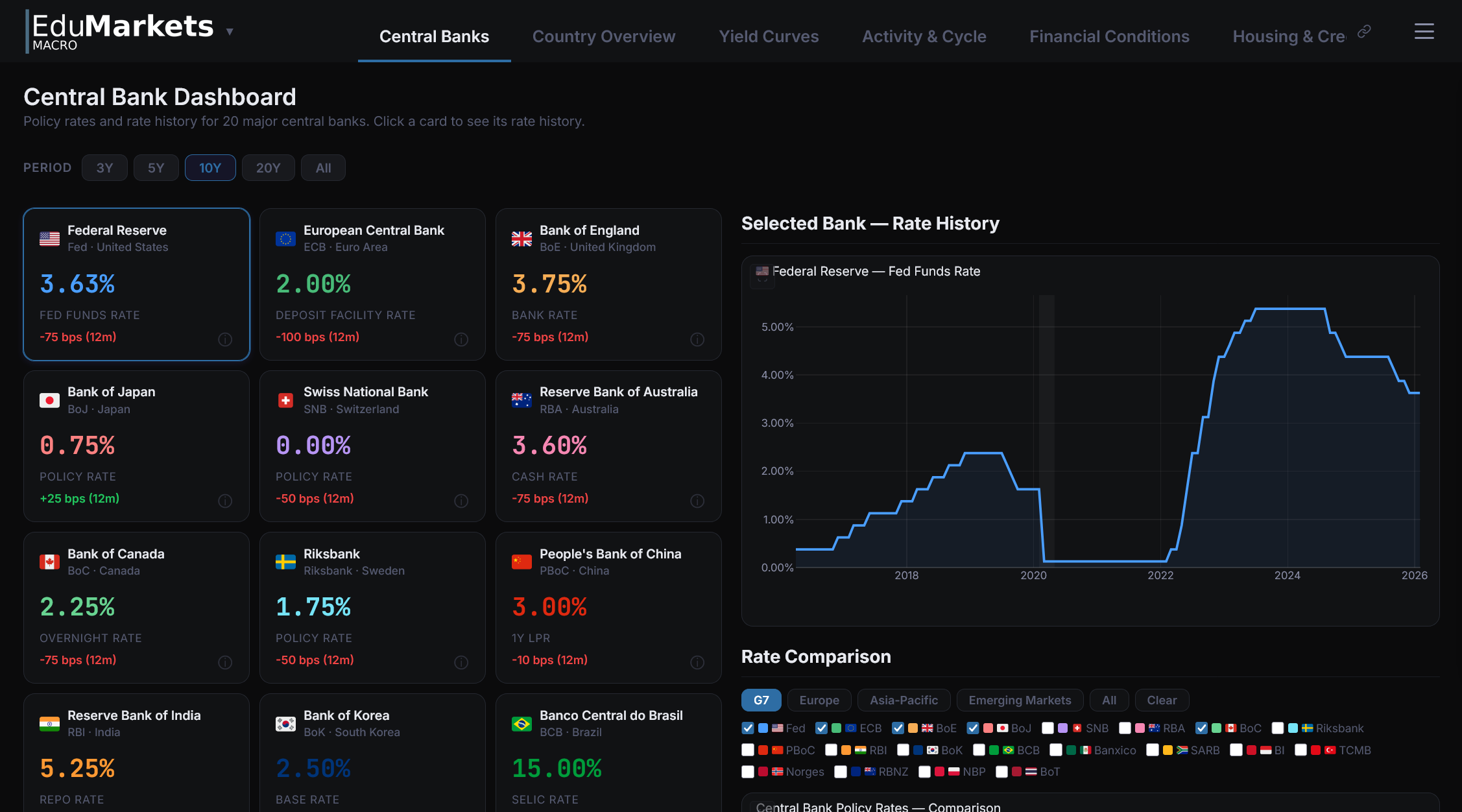Click the info icon on the Federal Reserve card
1462x812 pixels.
coord(225,339)
